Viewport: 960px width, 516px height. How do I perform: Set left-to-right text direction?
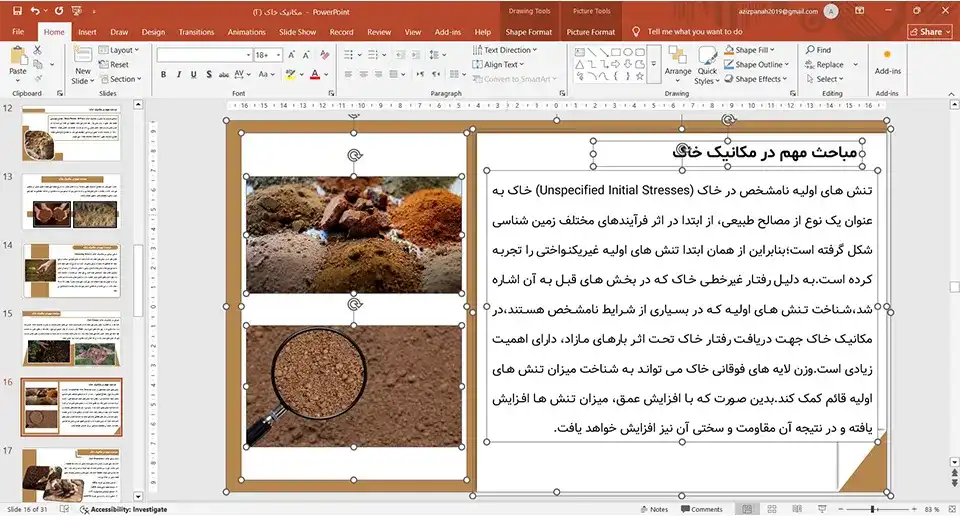tap(420, 74)
